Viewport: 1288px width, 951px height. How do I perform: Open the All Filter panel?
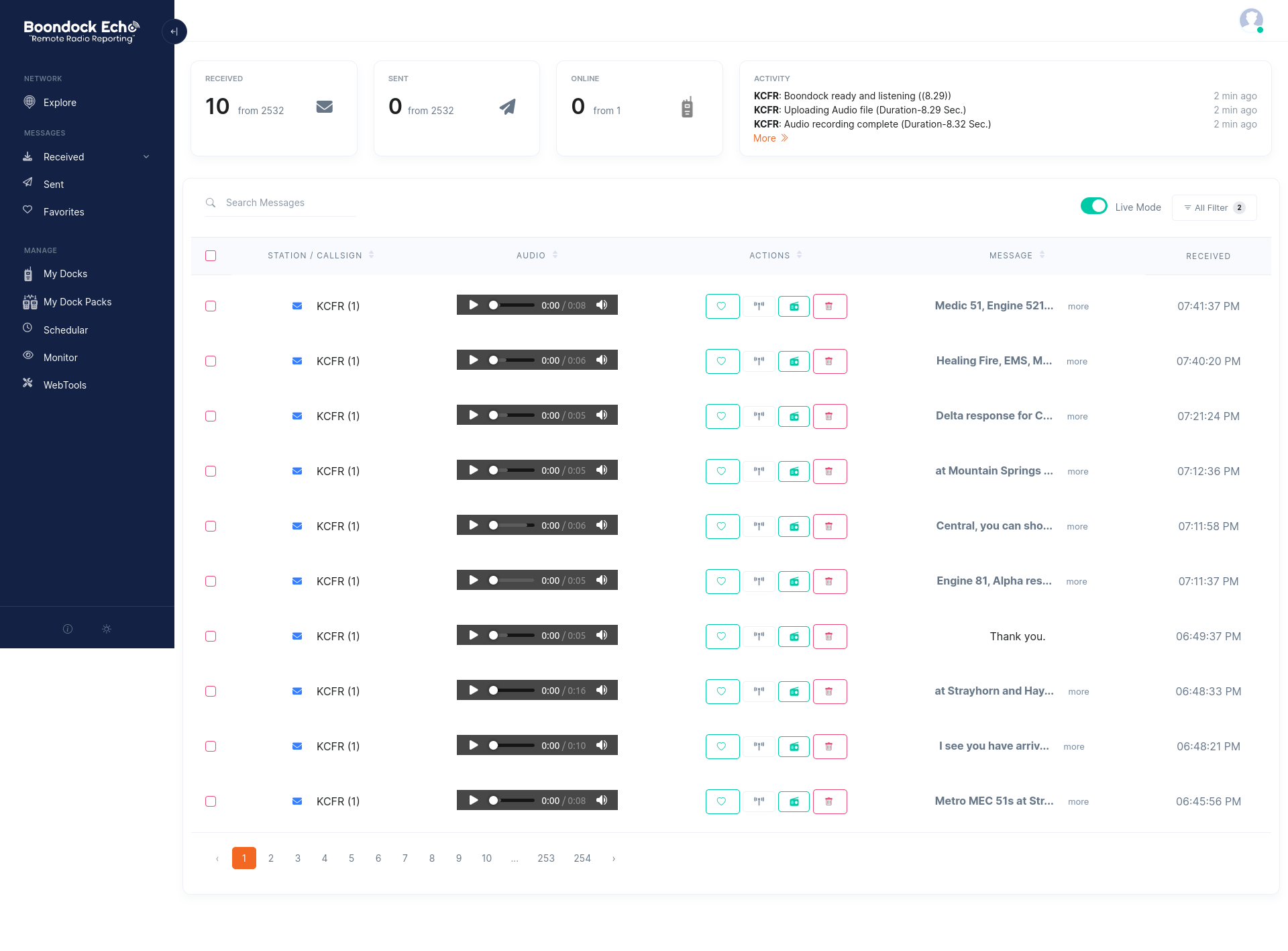pyautogui.click(x=1213, y=207)
